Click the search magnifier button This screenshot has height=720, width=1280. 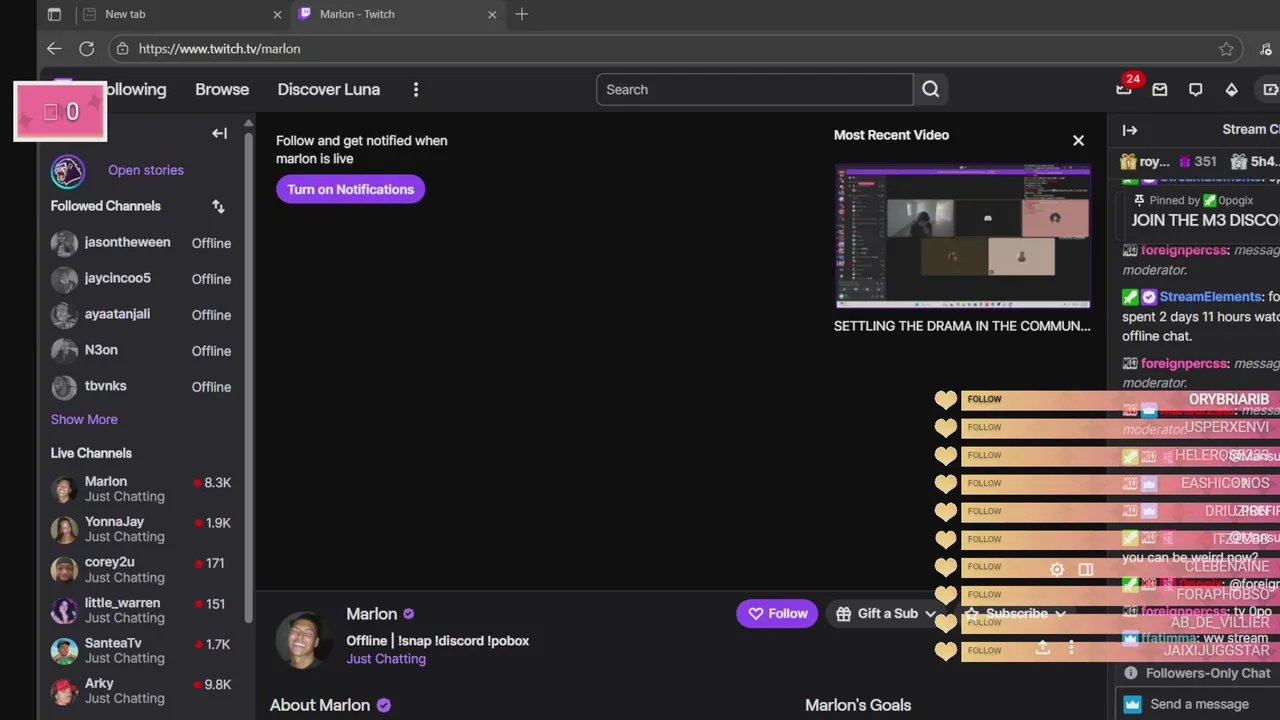point(931,89)
